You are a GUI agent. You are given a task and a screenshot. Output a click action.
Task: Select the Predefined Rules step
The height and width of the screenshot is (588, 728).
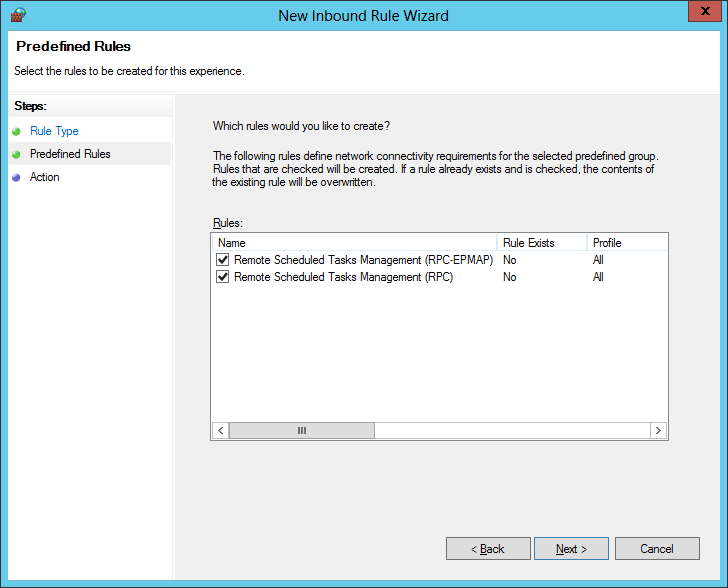(x=70, y=154)
